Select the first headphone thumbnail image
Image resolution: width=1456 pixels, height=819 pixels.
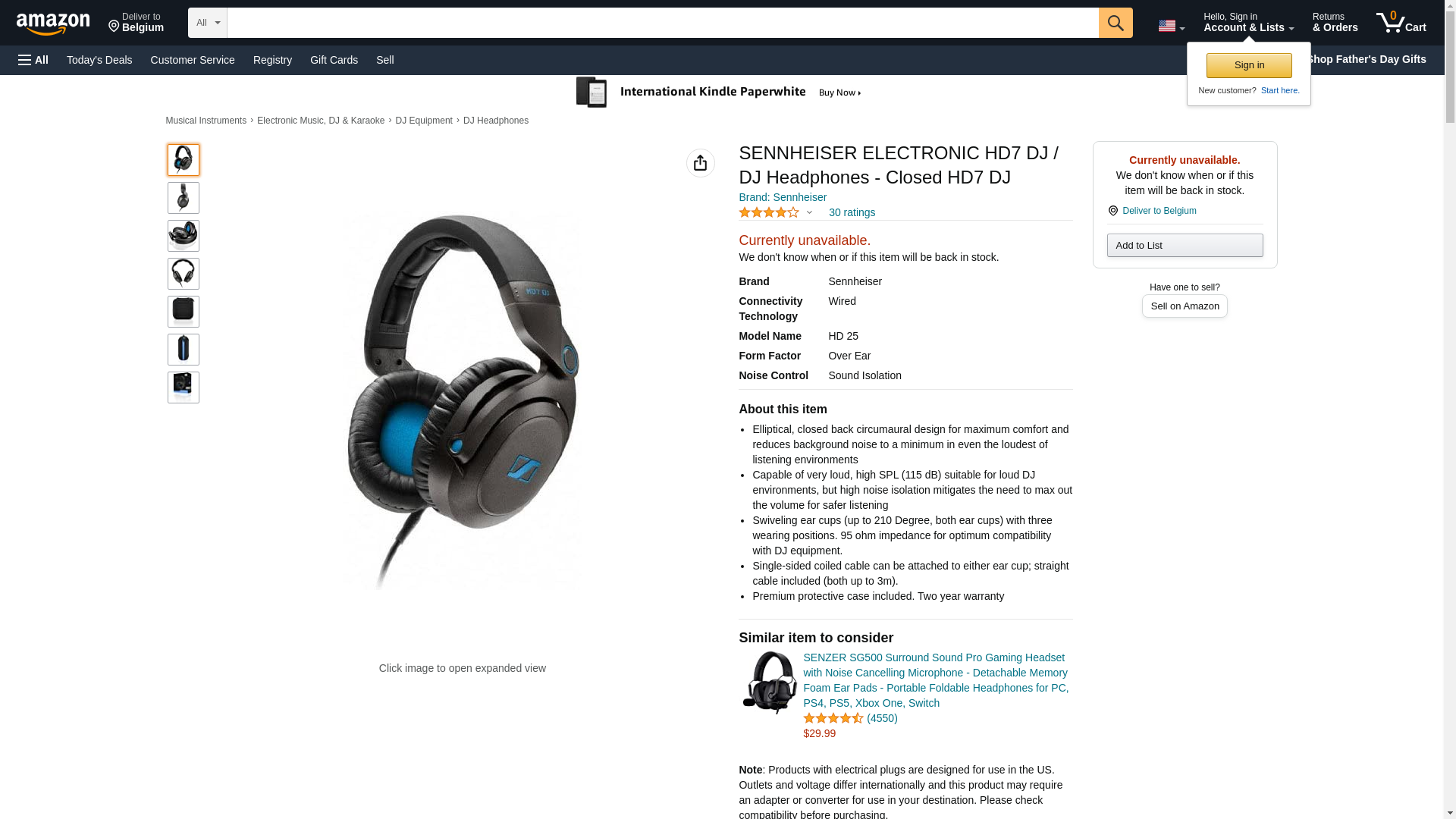tap(183, 160)
